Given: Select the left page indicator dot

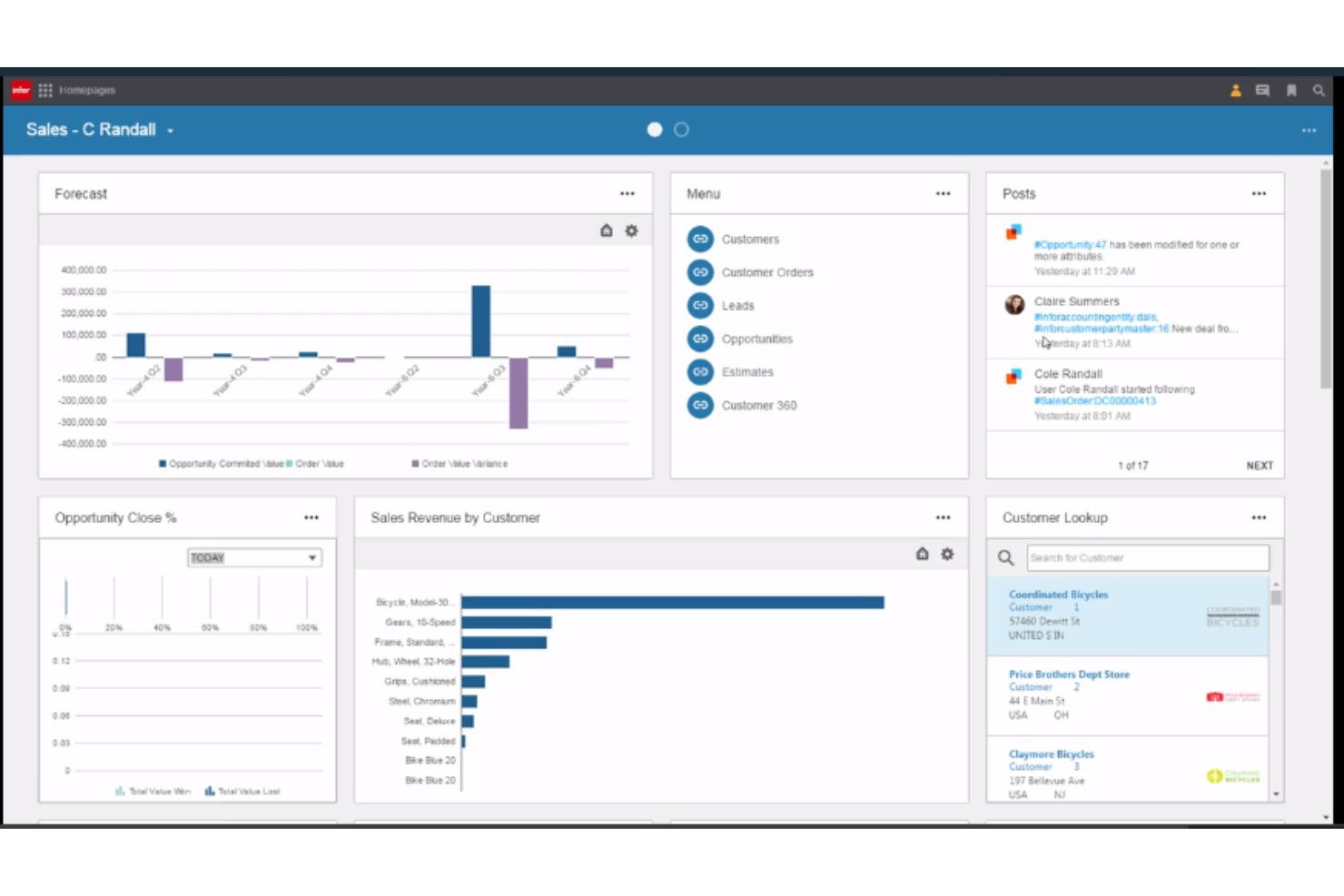Looking at the screenshot, I should (x=654, y=130).
